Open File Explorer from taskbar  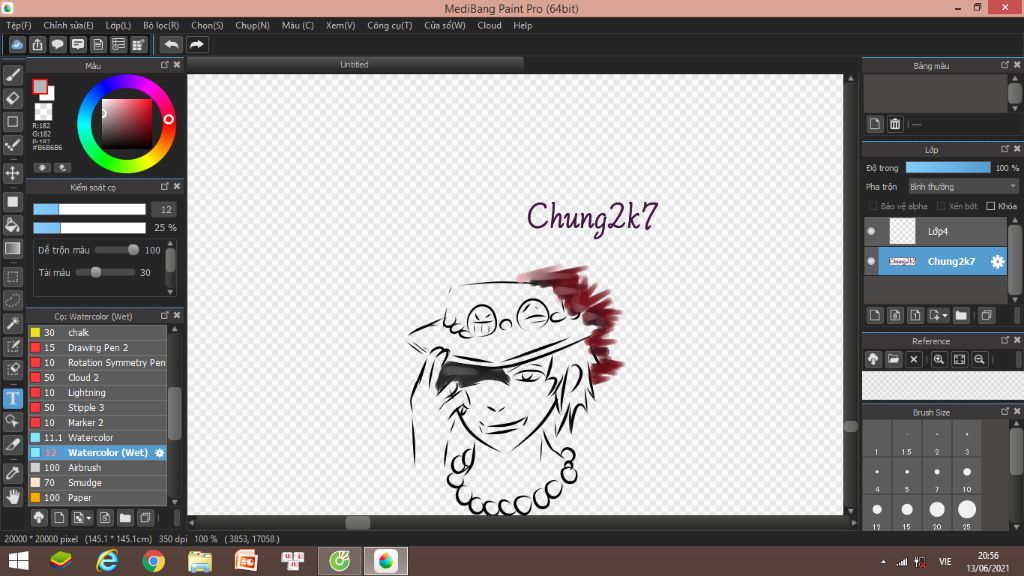[x=200, y=561]
